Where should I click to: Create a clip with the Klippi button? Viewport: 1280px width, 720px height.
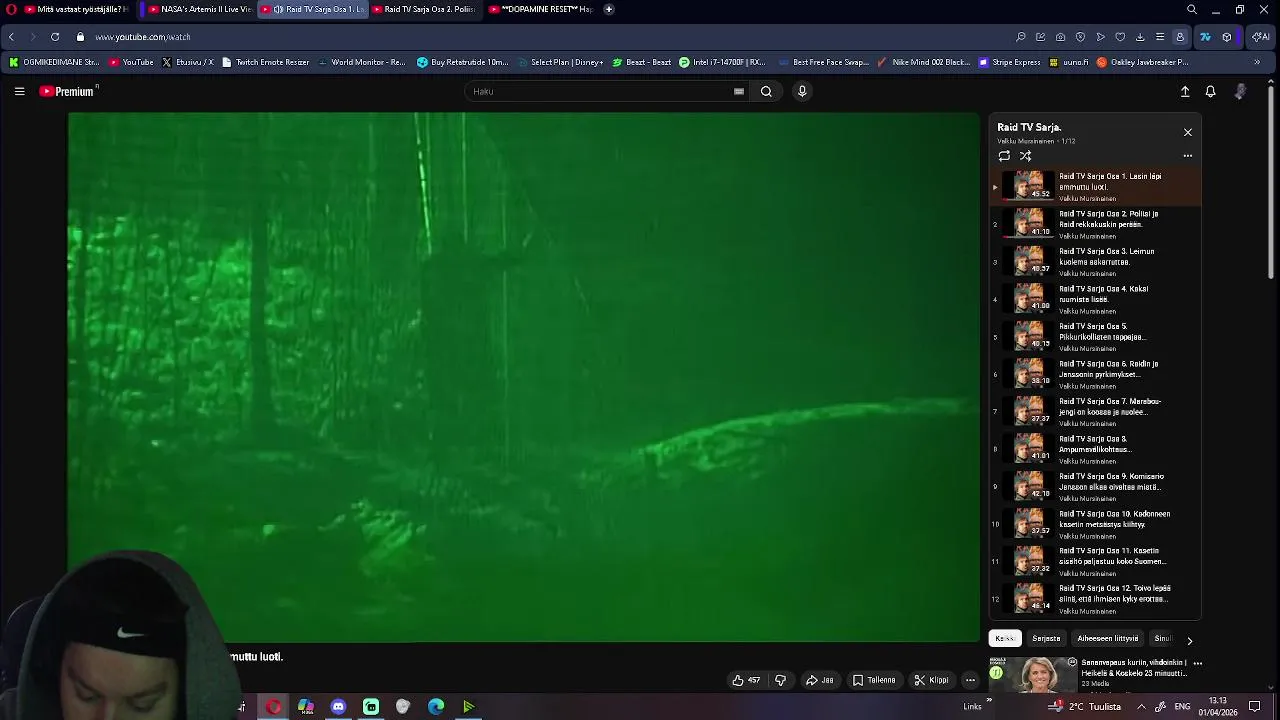(931, 680)
